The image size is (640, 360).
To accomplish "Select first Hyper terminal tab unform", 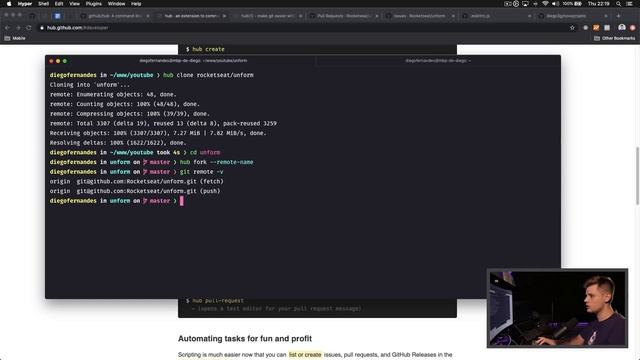I will click(x=193, y=60).
